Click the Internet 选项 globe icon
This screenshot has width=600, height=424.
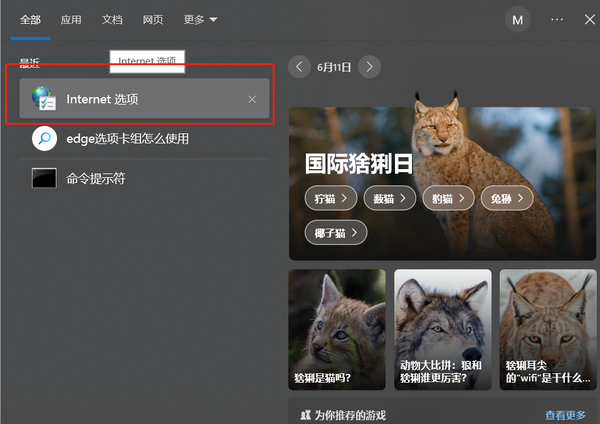click(44, 99)
